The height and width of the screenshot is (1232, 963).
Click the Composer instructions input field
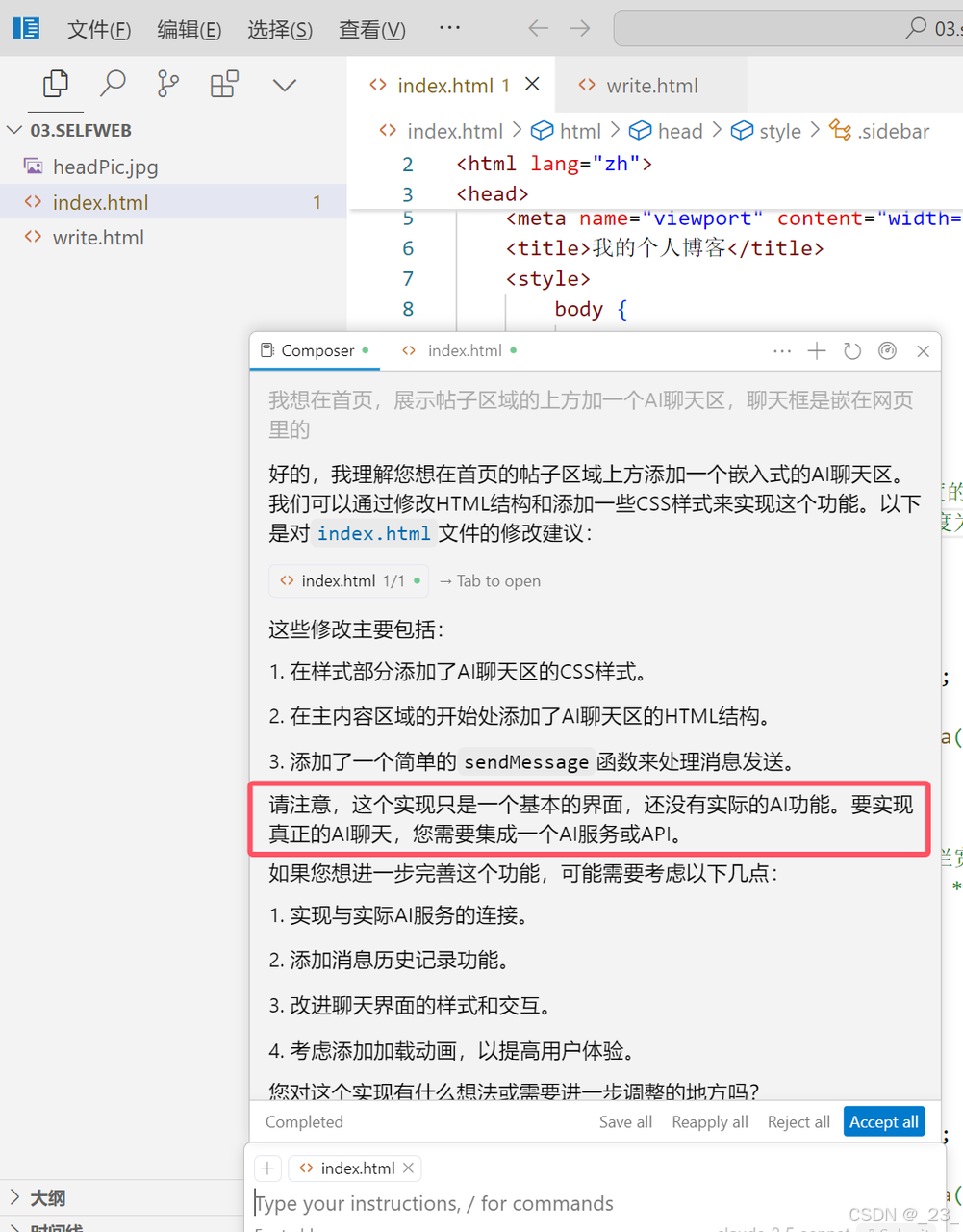pyautogui.click(x=577, y=1203)
